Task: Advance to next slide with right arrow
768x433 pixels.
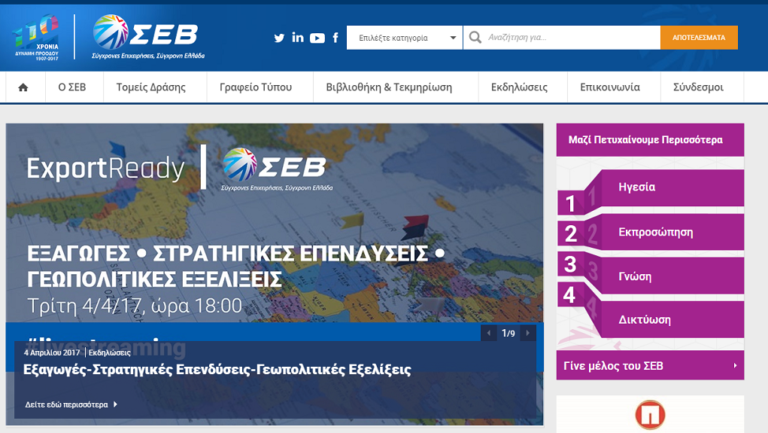Action: [528, 333]
